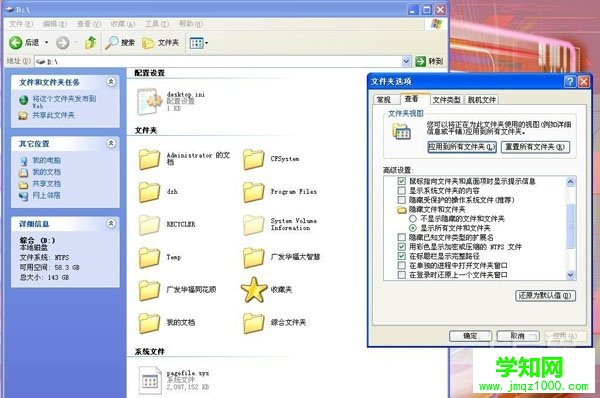Open Search (搜索) magnifier icon
Screen dimensions: 600x398
[x=111, y=42]
